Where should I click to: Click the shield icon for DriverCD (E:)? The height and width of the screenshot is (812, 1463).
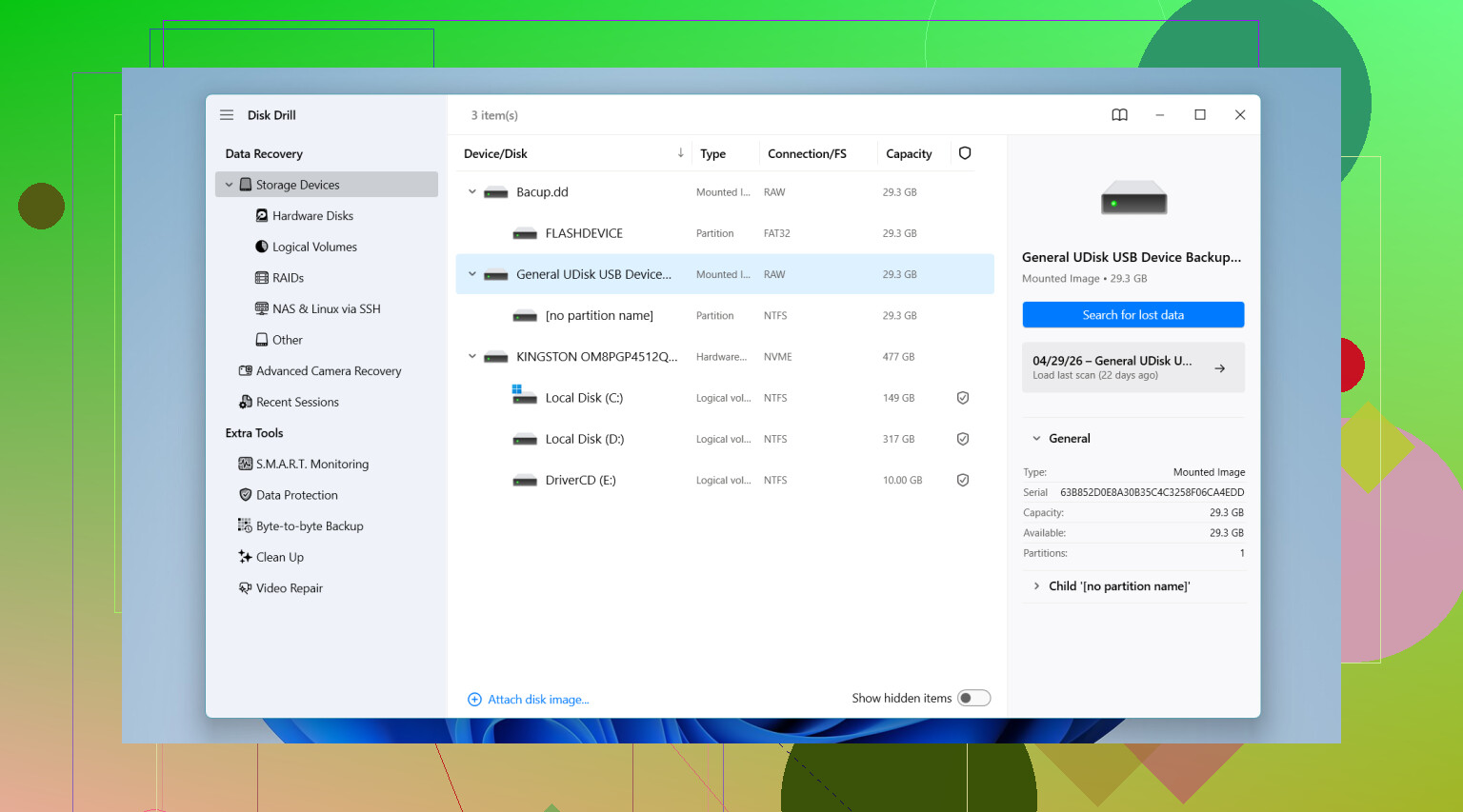tap(963, 481)
